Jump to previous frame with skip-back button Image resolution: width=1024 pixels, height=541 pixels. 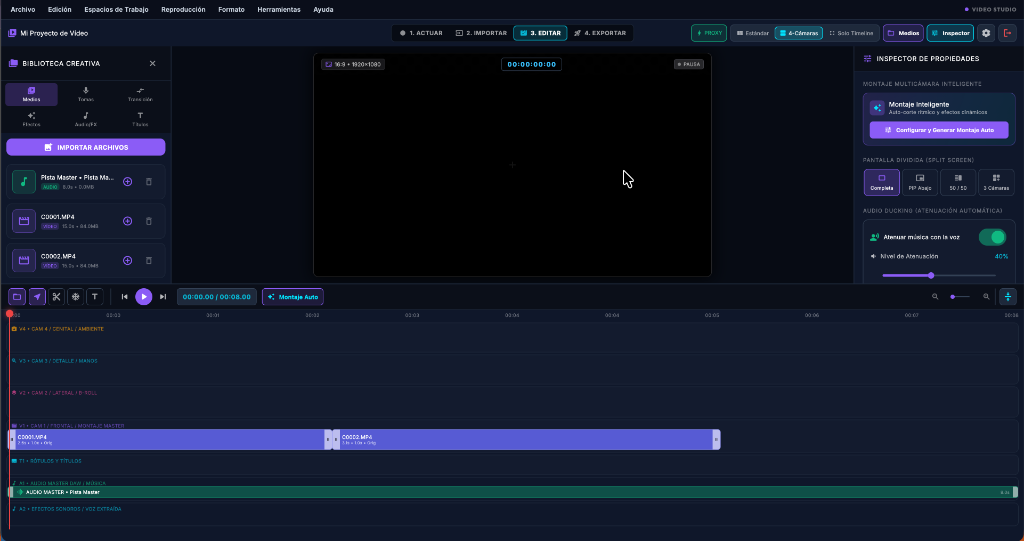(x=124, y=297)
